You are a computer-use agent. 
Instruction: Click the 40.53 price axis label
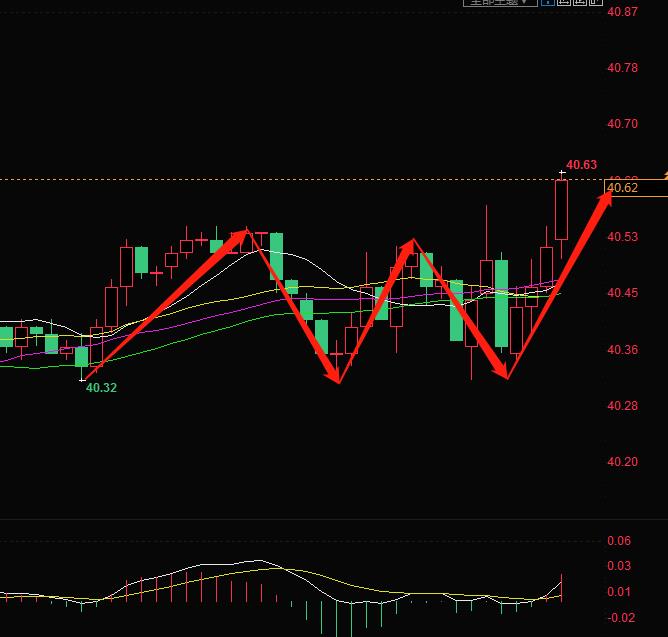622,236
